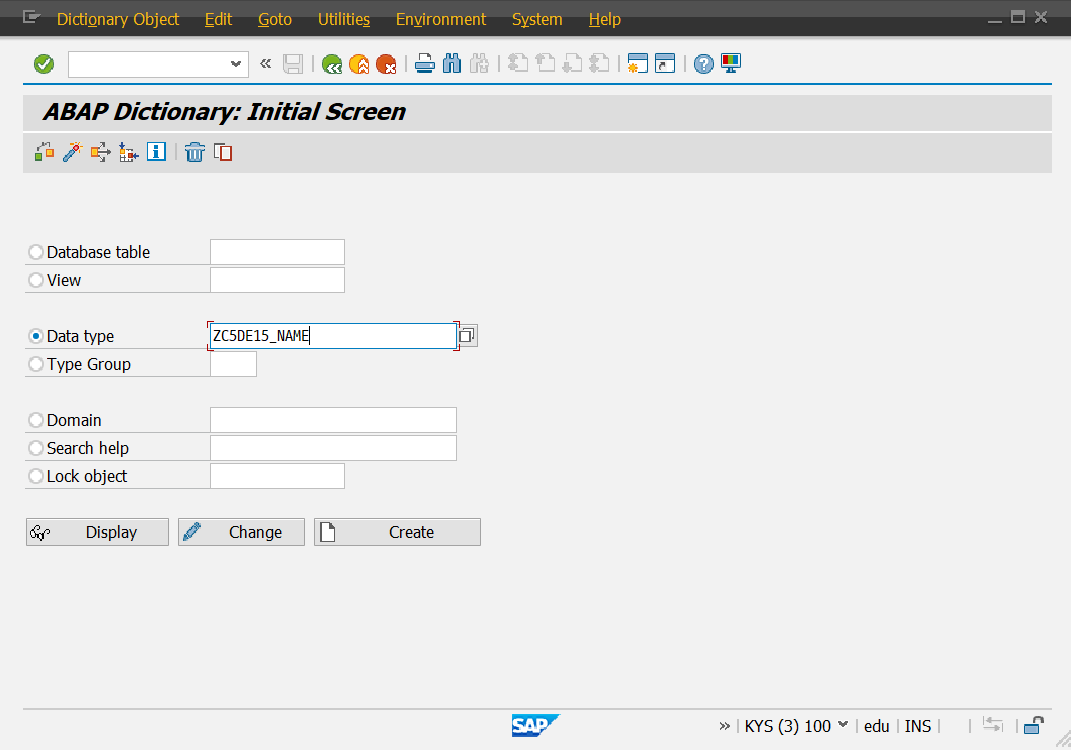Select the Domain radio button
The width and height of the screenshot is (1071, 750).
click(36, 420)
